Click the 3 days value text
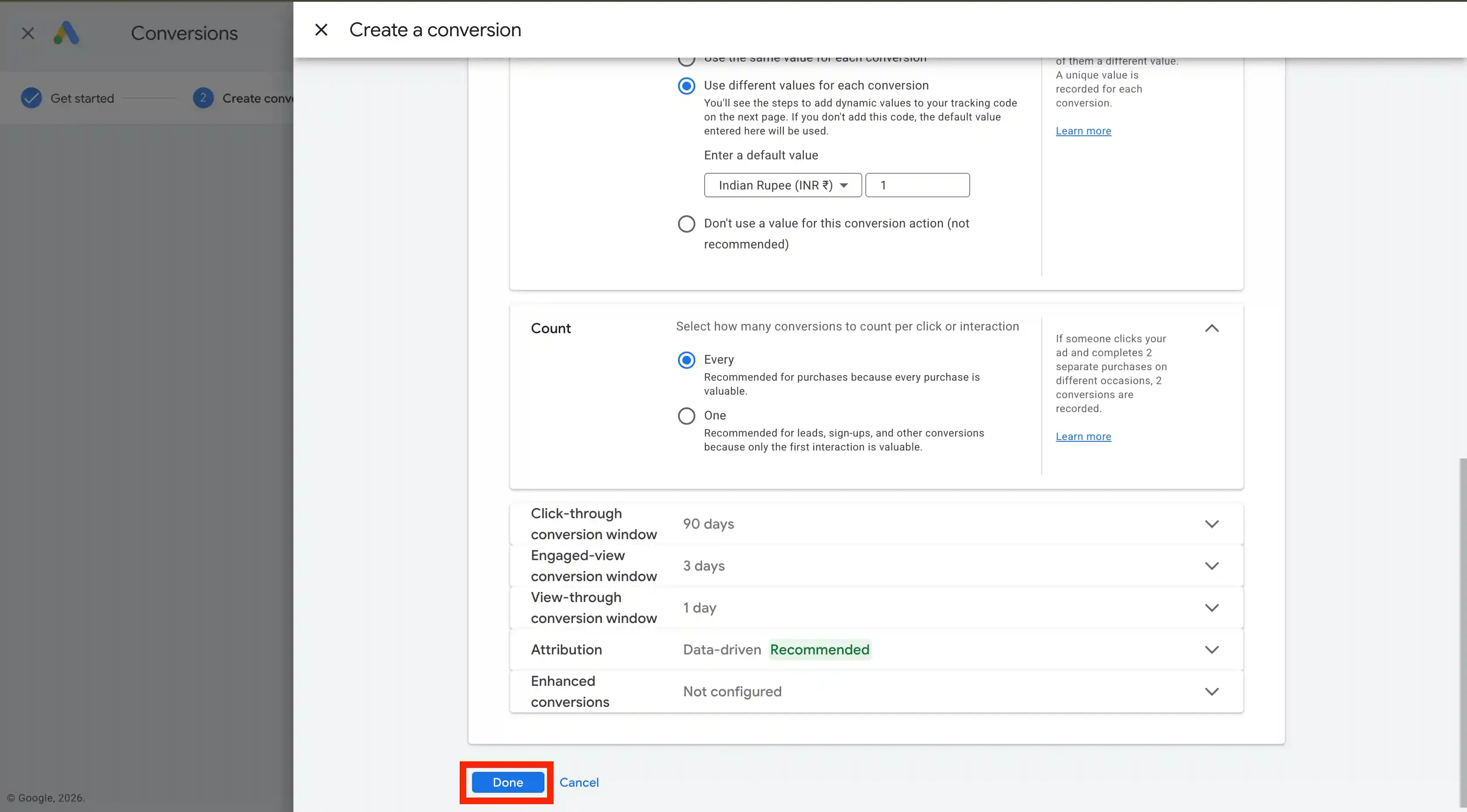Screen dimensions: 1467x812 click(704, 566)
